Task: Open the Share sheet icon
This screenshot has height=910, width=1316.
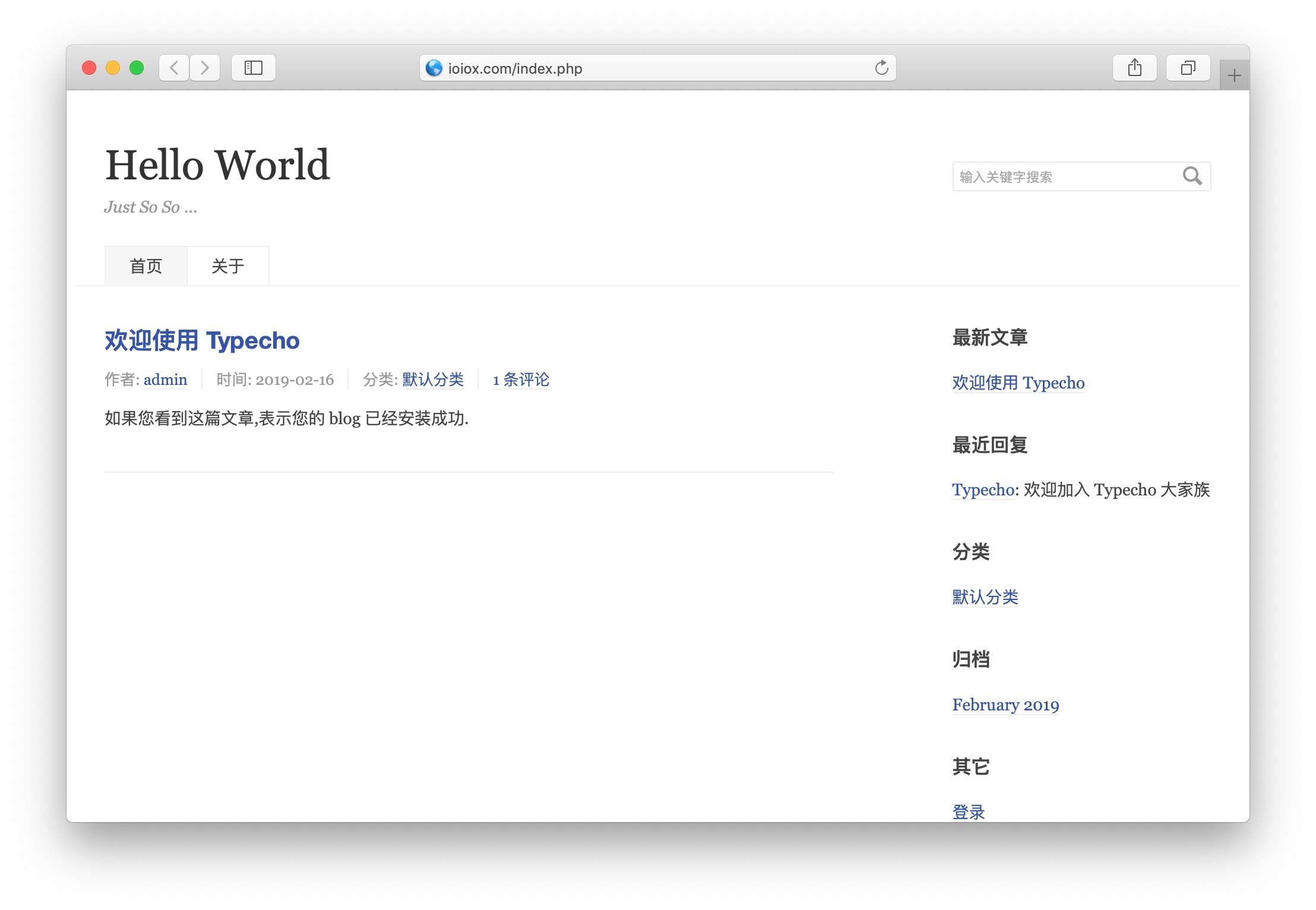Action: click(x=1134, y=68)
